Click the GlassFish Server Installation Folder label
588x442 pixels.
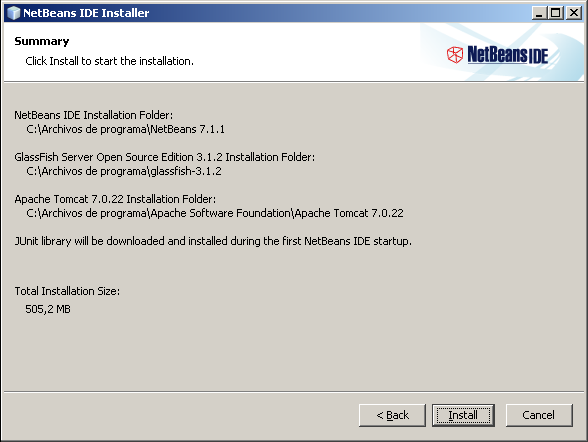coord(165,157)
